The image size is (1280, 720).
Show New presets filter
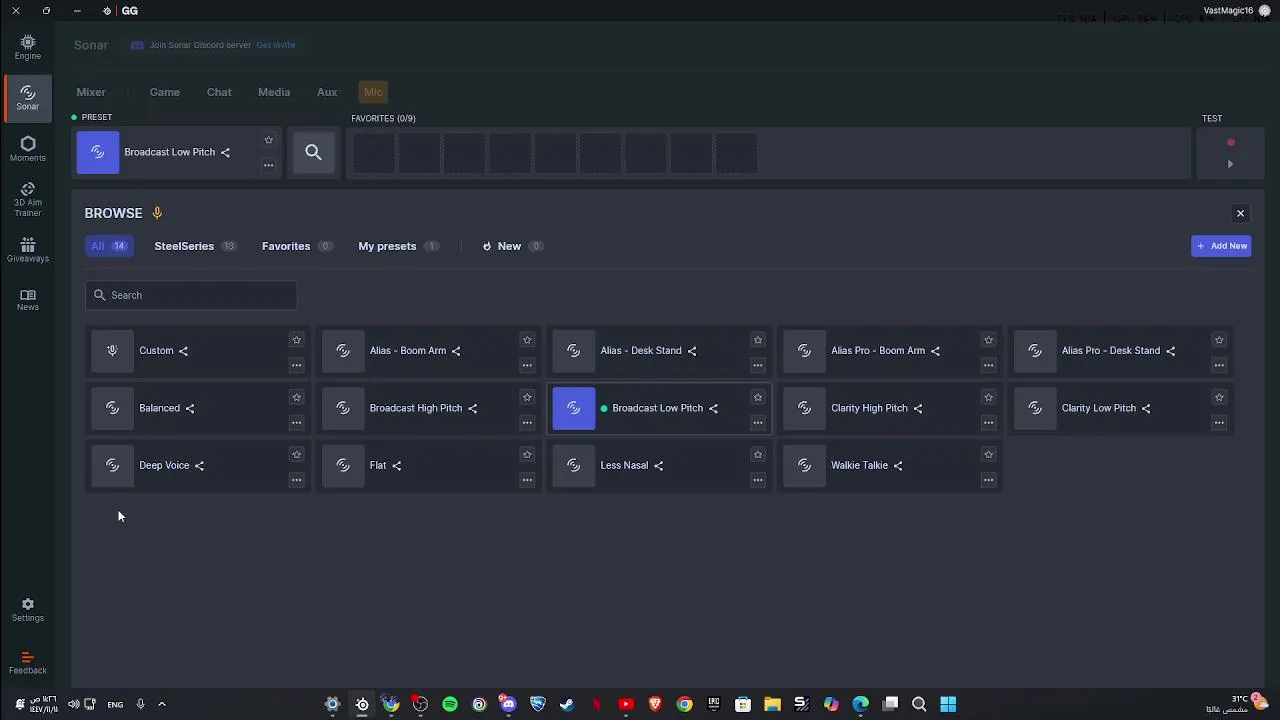pos(512,246)
